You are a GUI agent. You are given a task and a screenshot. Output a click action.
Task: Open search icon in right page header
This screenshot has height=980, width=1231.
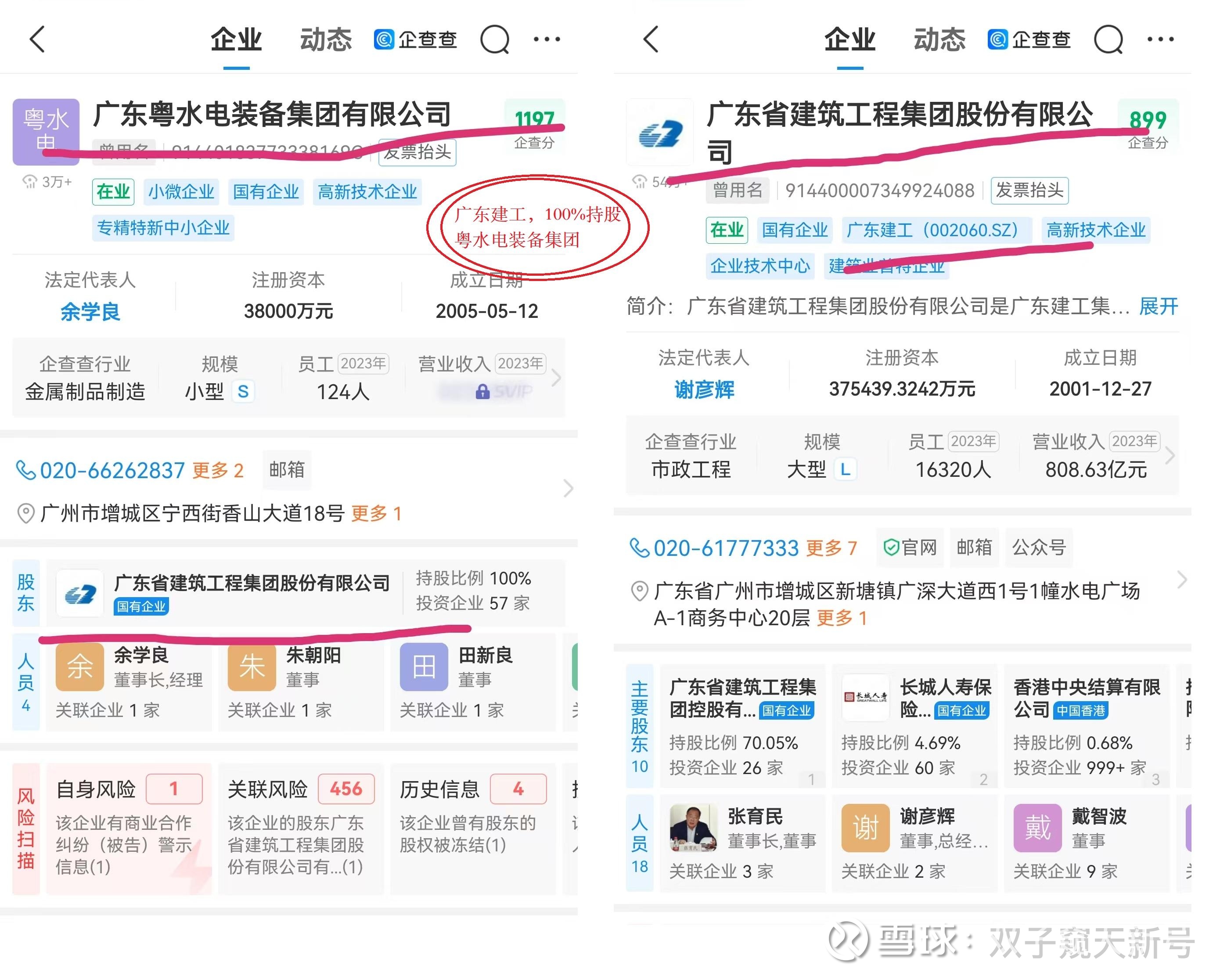click(x=1109, y=40)
